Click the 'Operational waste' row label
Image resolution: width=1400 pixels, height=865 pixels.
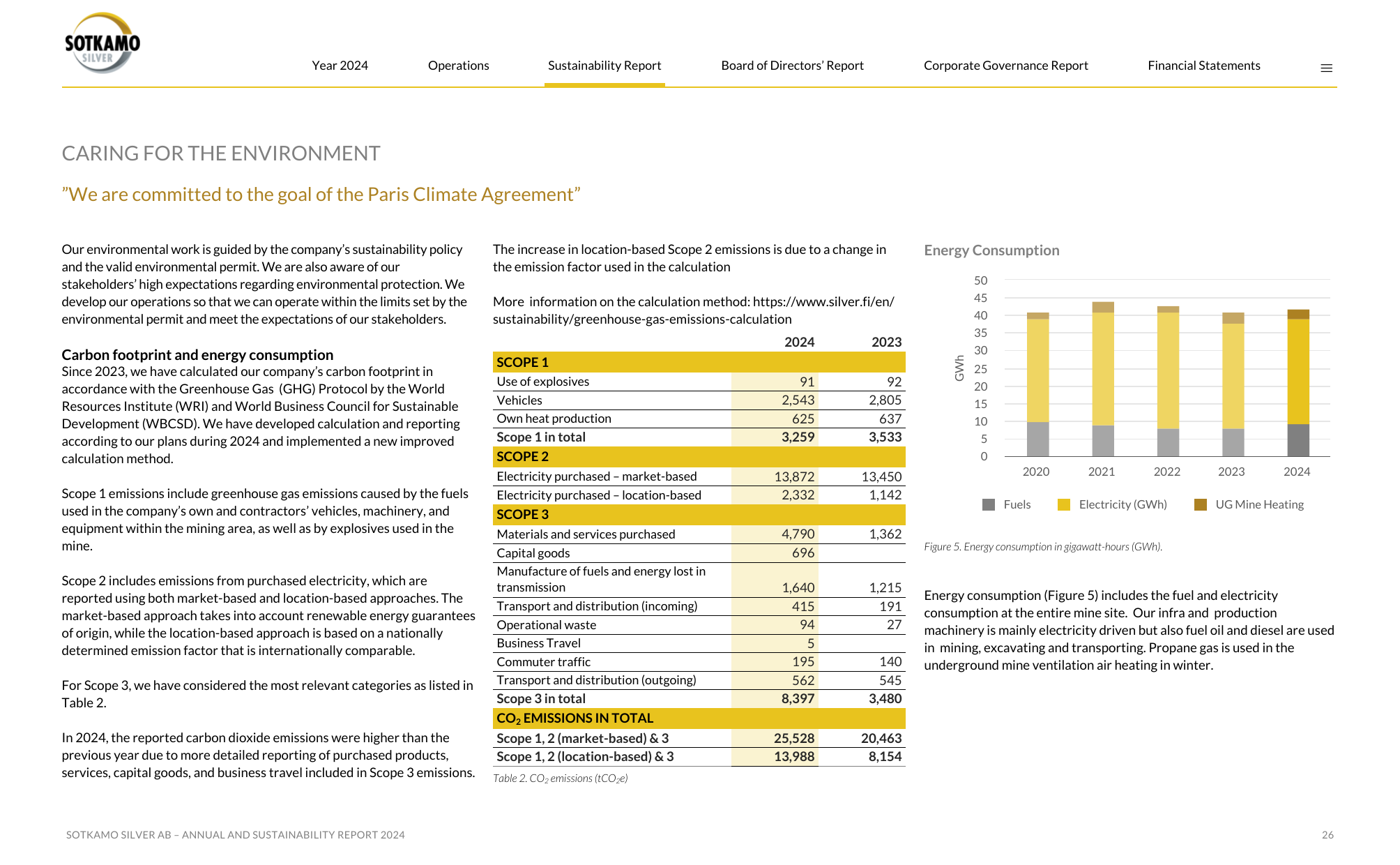pos(546,625)
